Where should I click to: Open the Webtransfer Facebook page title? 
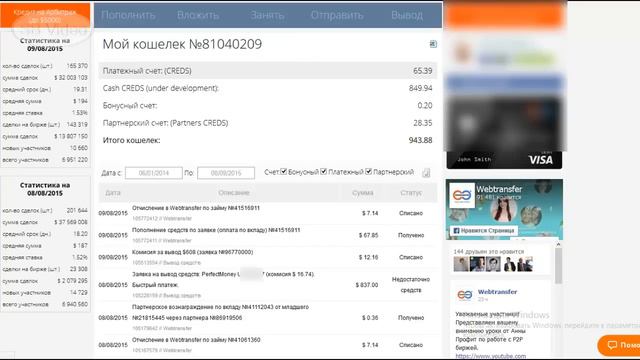pos(499,189)
